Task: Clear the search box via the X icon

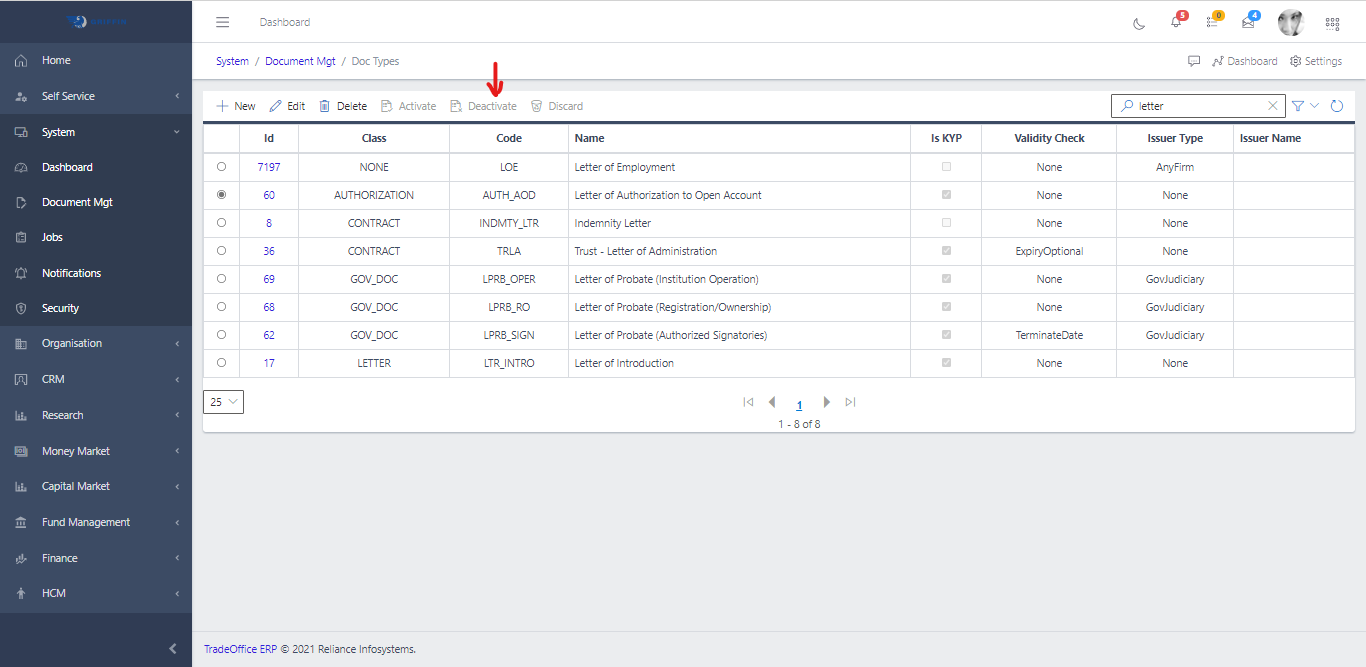Action: [x=1272, y=105]
